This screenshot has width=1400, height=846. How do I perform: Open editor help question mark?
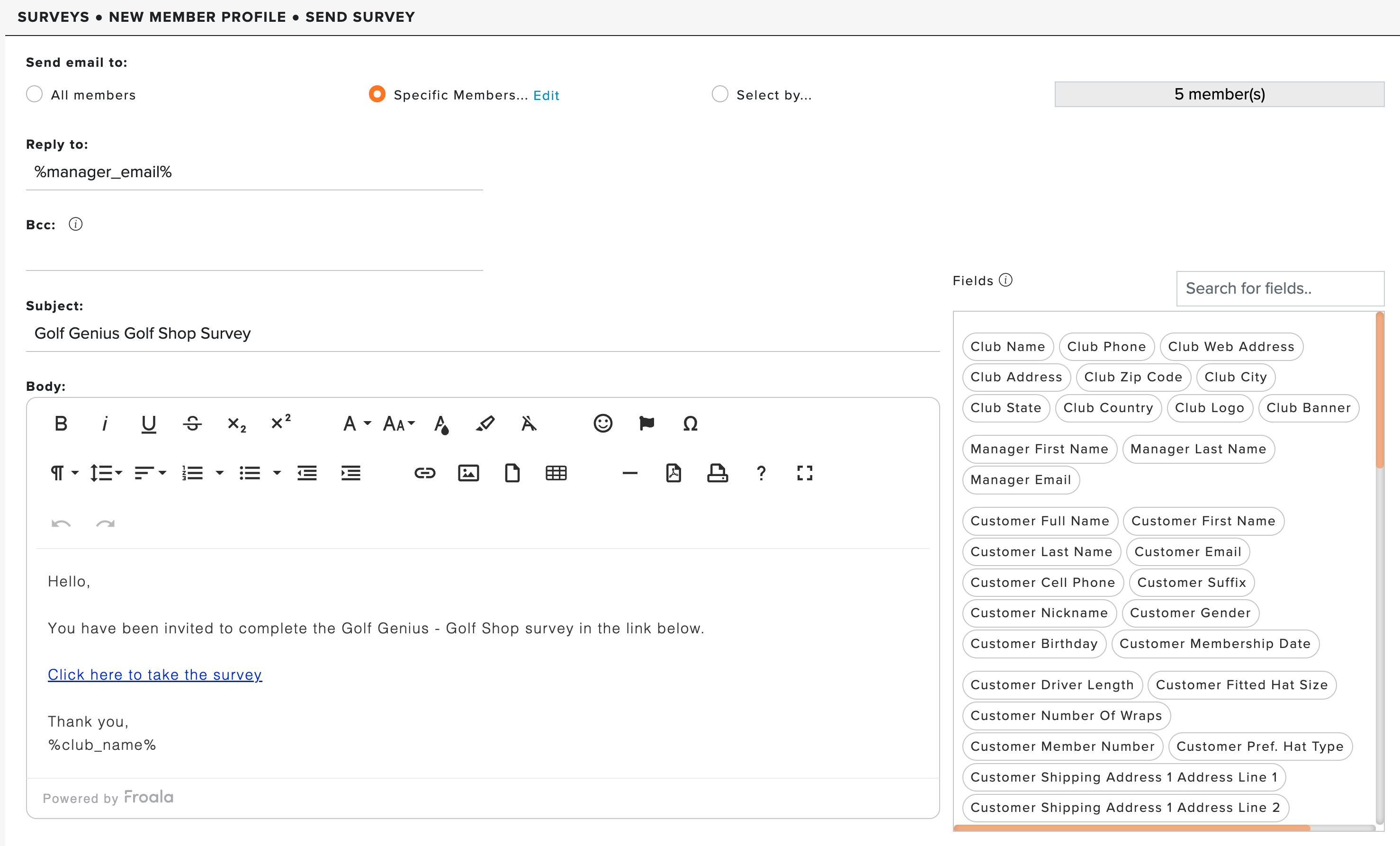click(x=761, y=473)
